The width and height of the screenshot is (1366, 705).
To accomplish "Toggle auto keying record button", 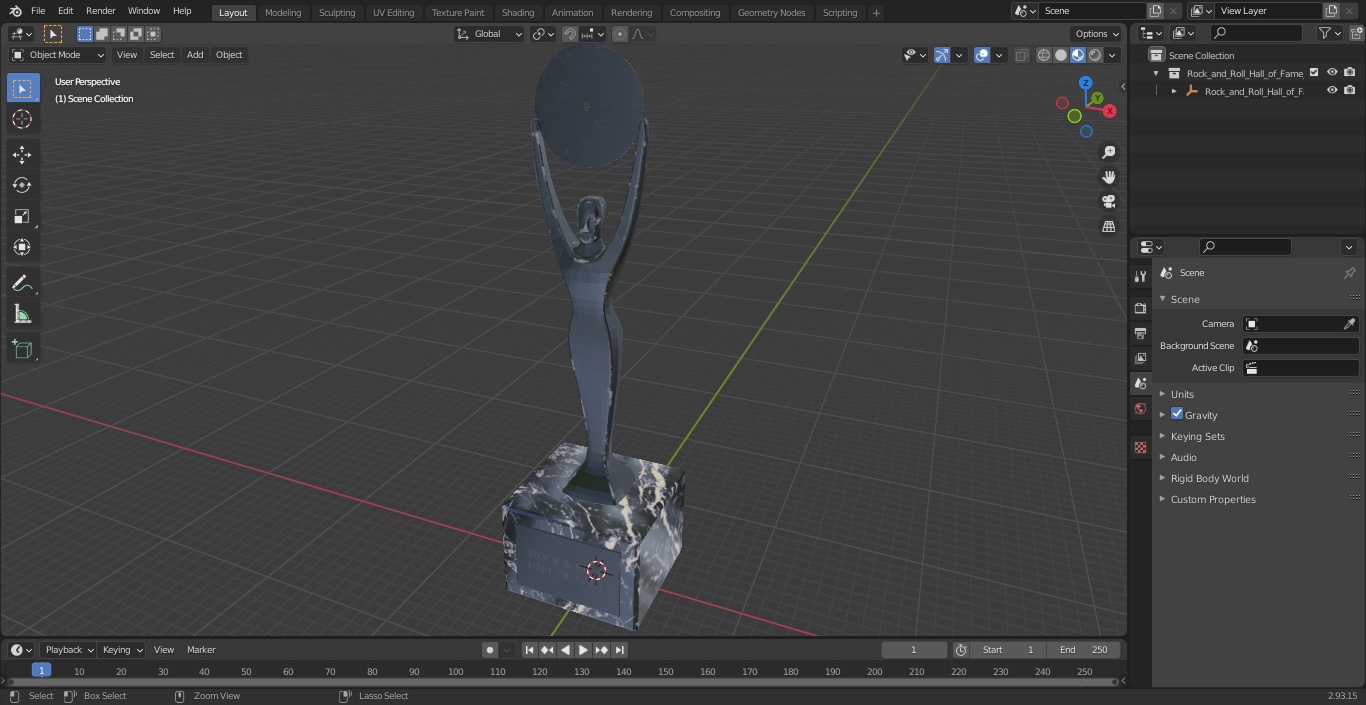I will point(490,650).
